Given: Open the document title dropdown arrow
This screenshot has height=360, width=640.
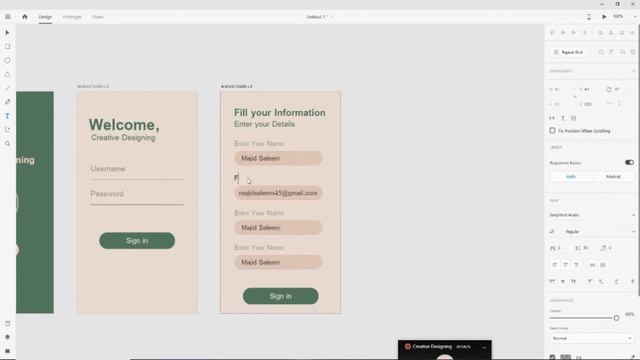Looking at the screenshot, I should (331, 17).
